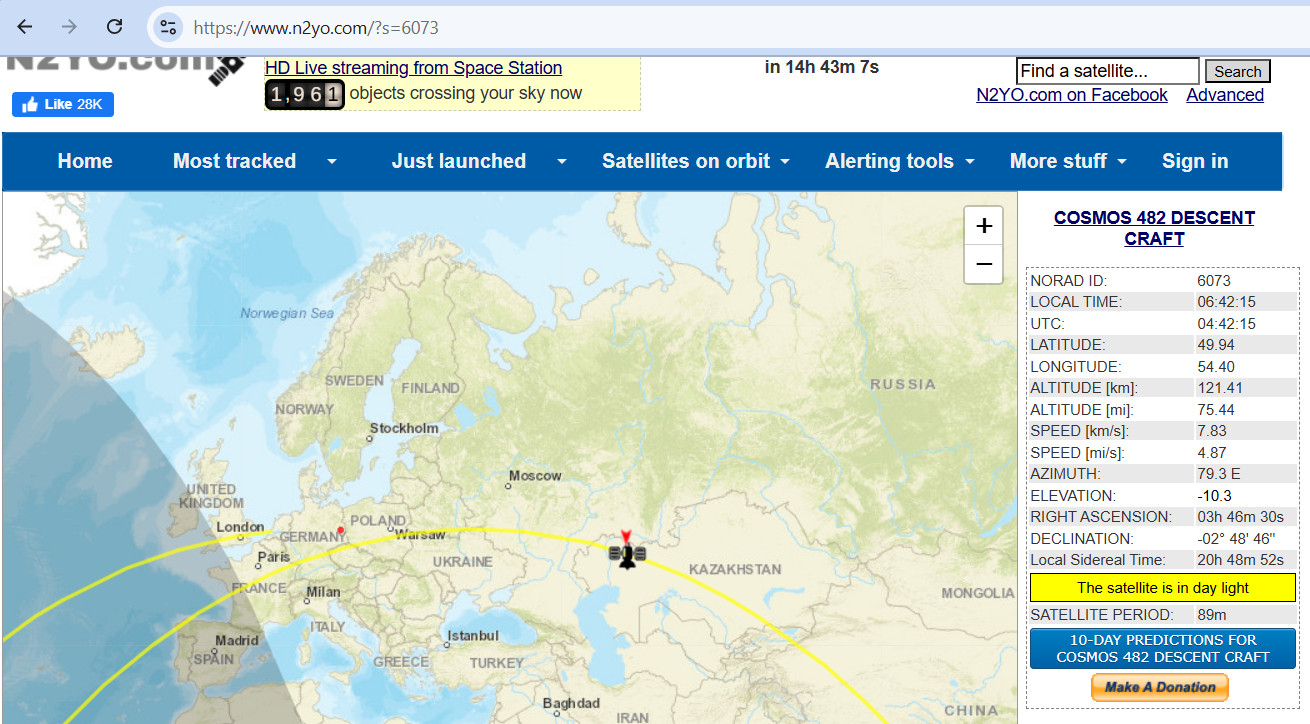1310x724 pixels.
Task: Open HD Live streaming from Space Station link
Action: (x=413, y=68)
